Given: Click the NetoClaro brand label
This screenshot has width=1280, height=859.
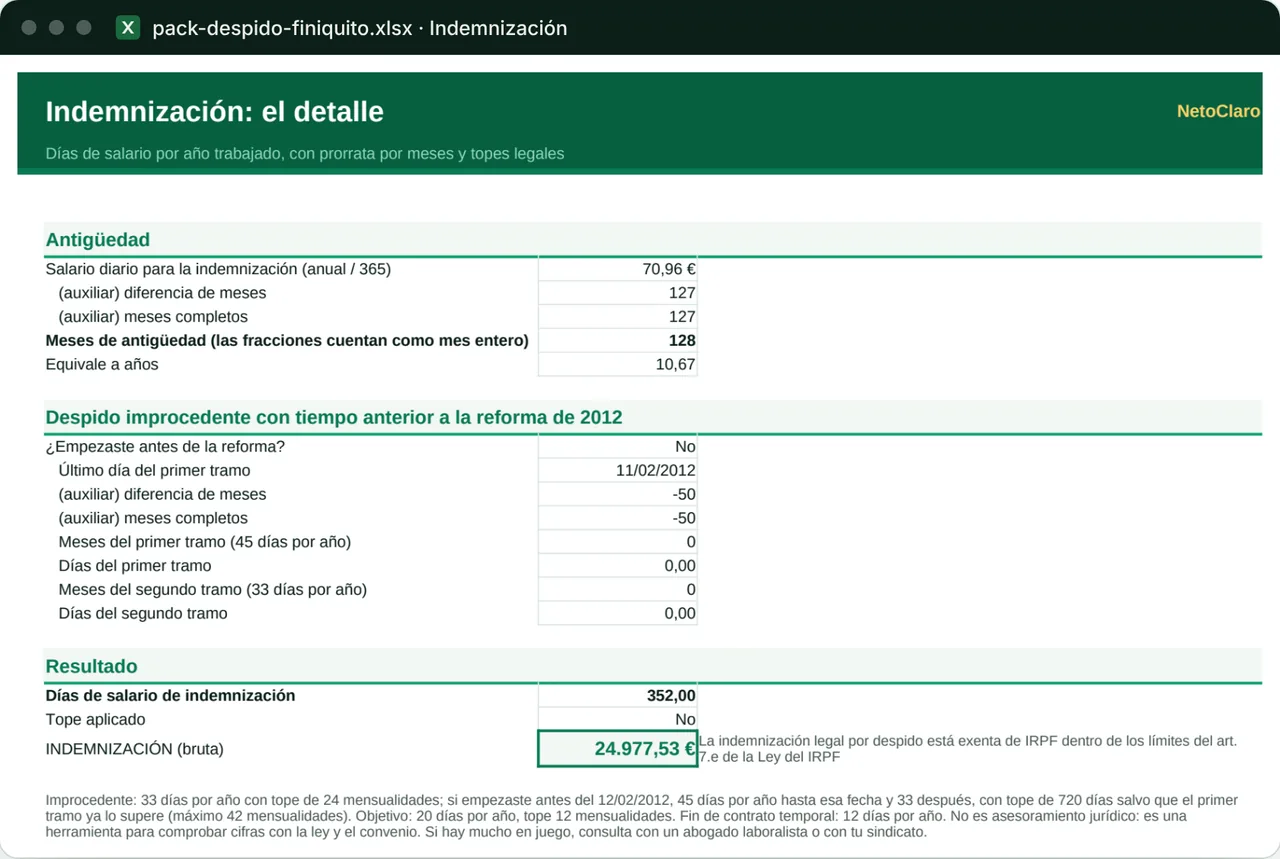Looking at the screenshot, I should click(1218, 111).
